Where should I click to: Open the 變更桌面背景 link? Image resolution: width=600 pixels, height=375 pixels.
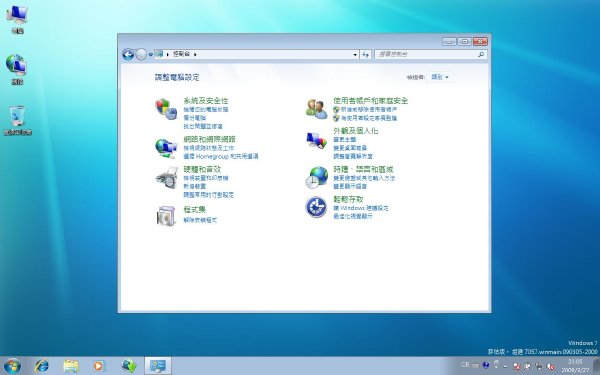click(350, 148)
